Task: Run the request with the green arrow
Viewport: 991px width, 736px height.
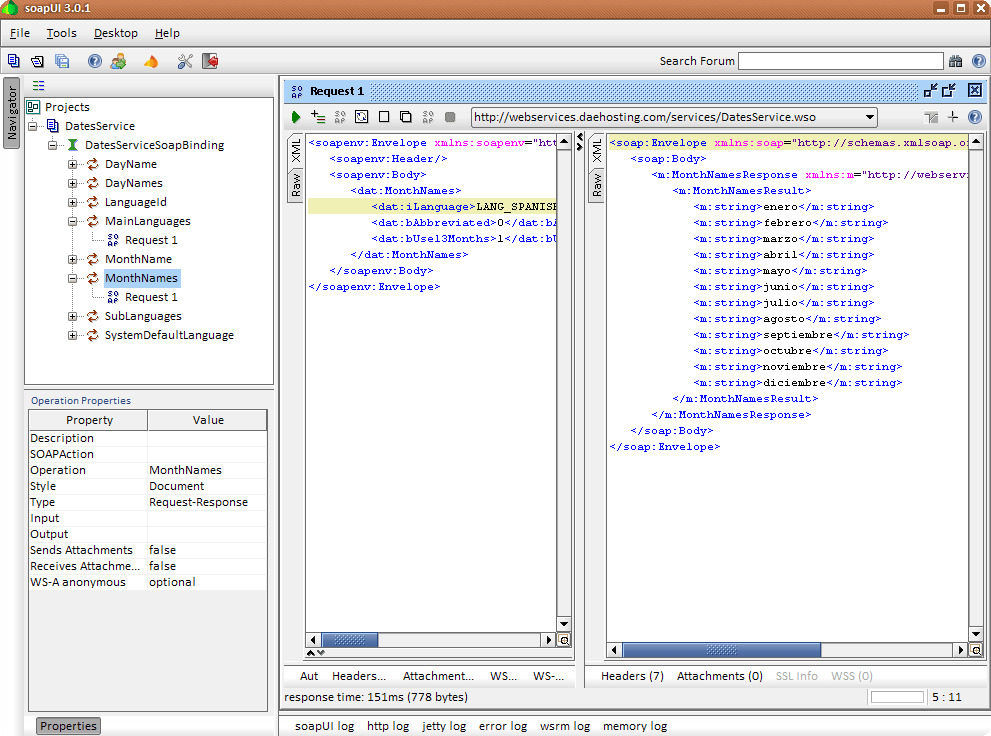Action: click(x=296, y=117)
